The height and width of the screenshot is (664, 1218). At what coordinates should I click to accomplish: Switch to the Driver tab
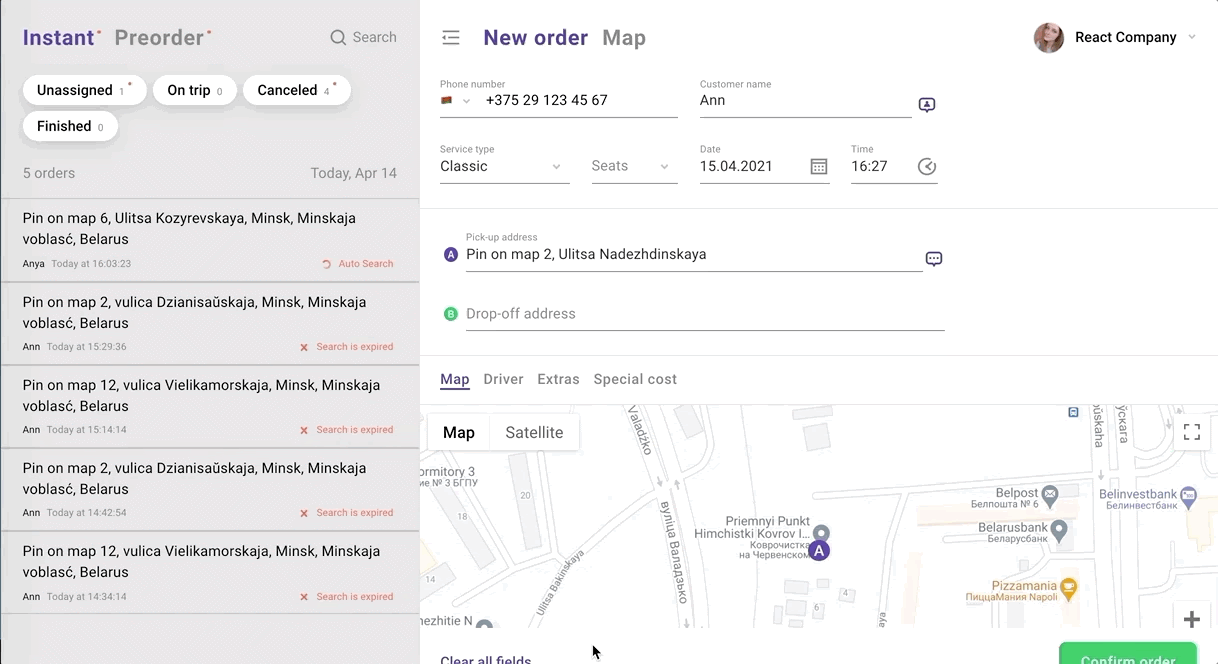(x=503, y=379)
